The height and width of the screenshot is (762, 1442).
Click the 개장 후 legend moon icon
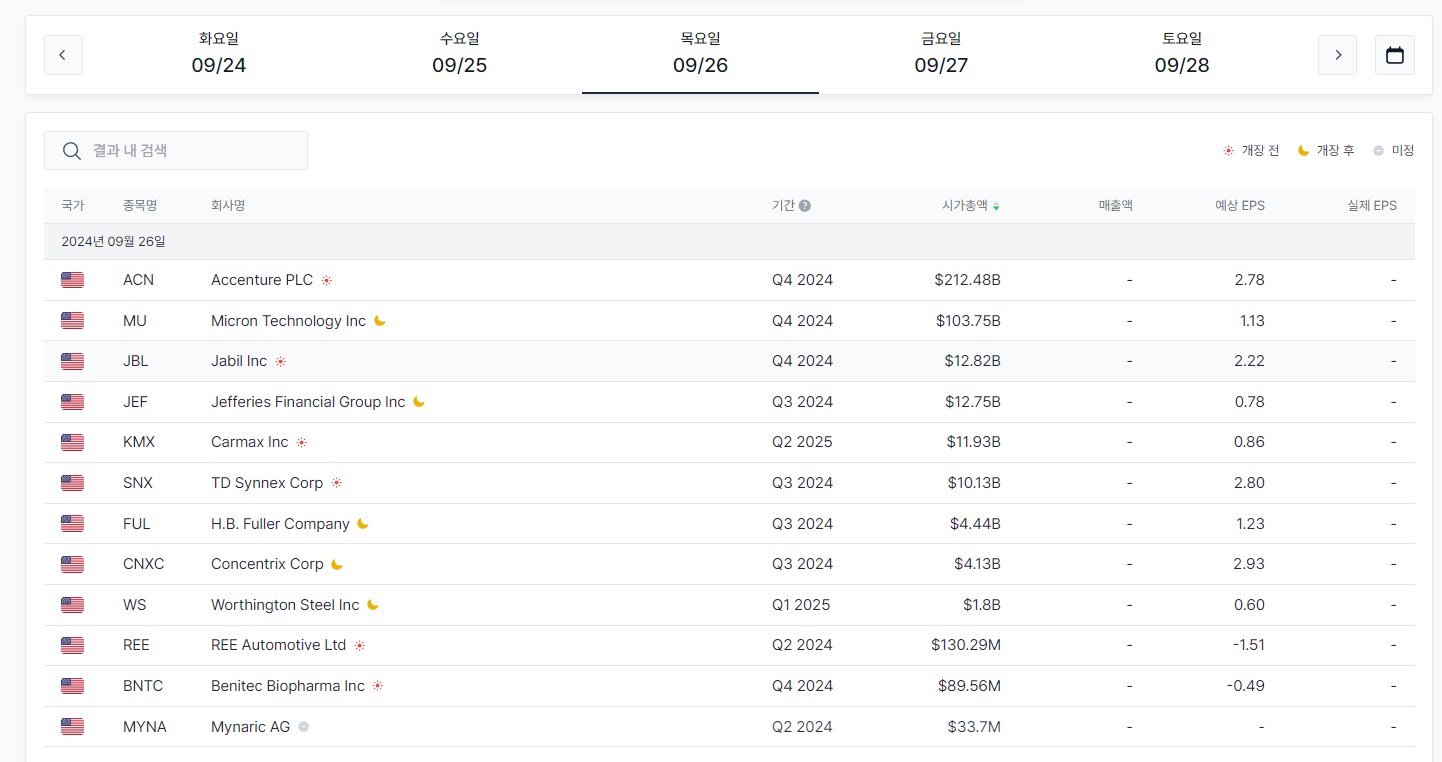(1303, 151)
